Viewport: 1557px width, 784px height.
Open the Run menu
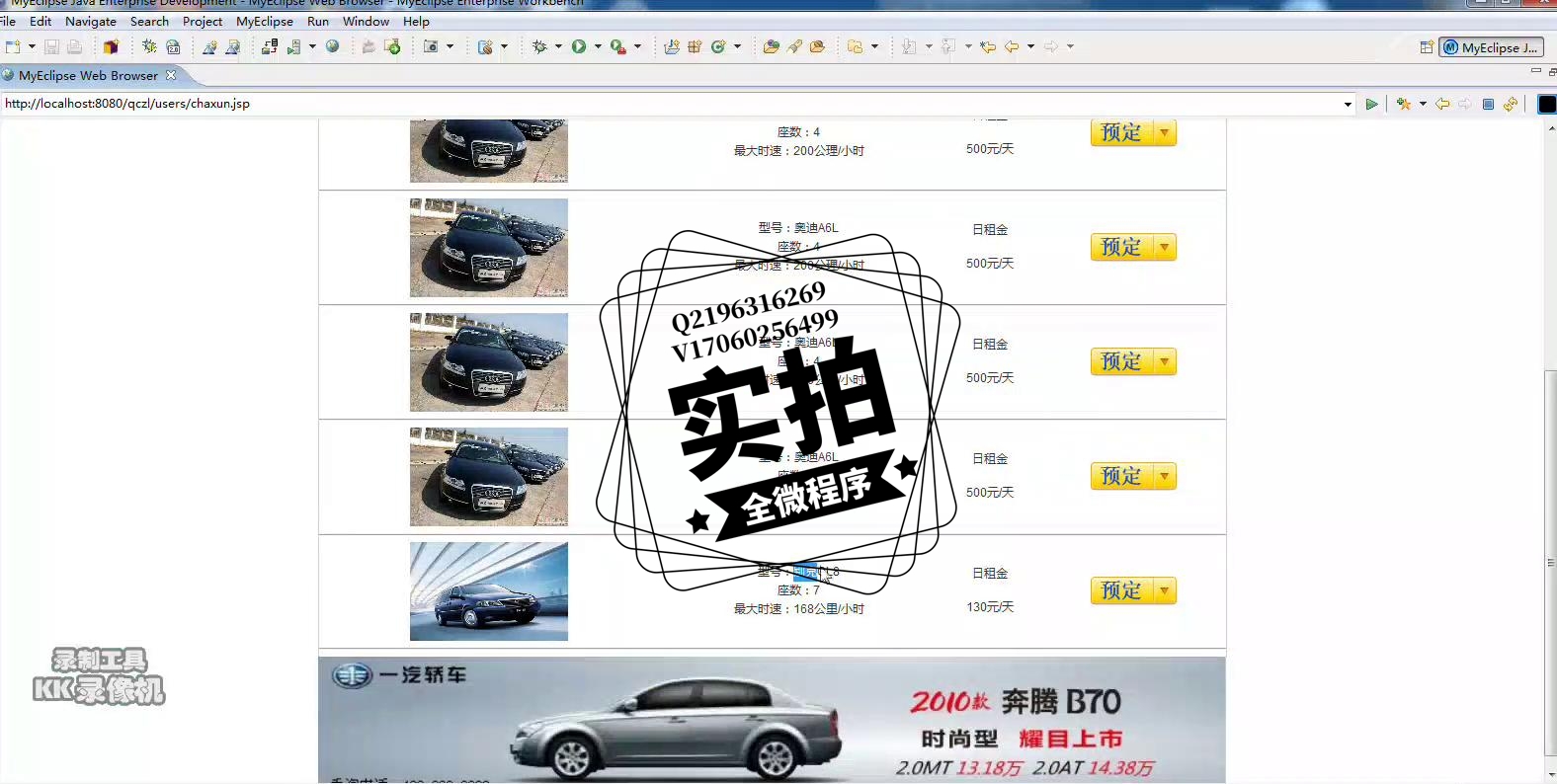(x=318, y=21)
